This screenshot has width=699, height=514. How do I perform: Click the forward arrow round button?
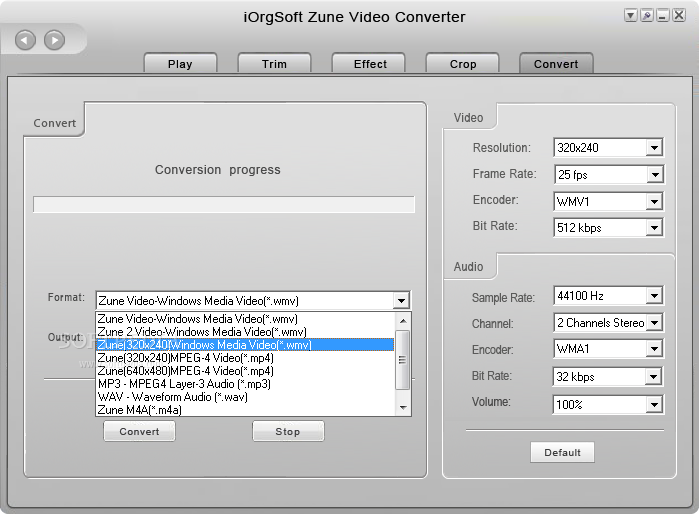[54, 41]
